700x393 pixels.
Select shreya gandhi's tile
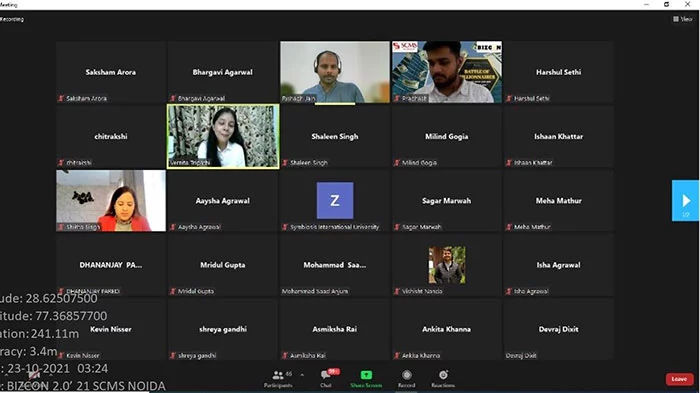[x=223, y=329]
